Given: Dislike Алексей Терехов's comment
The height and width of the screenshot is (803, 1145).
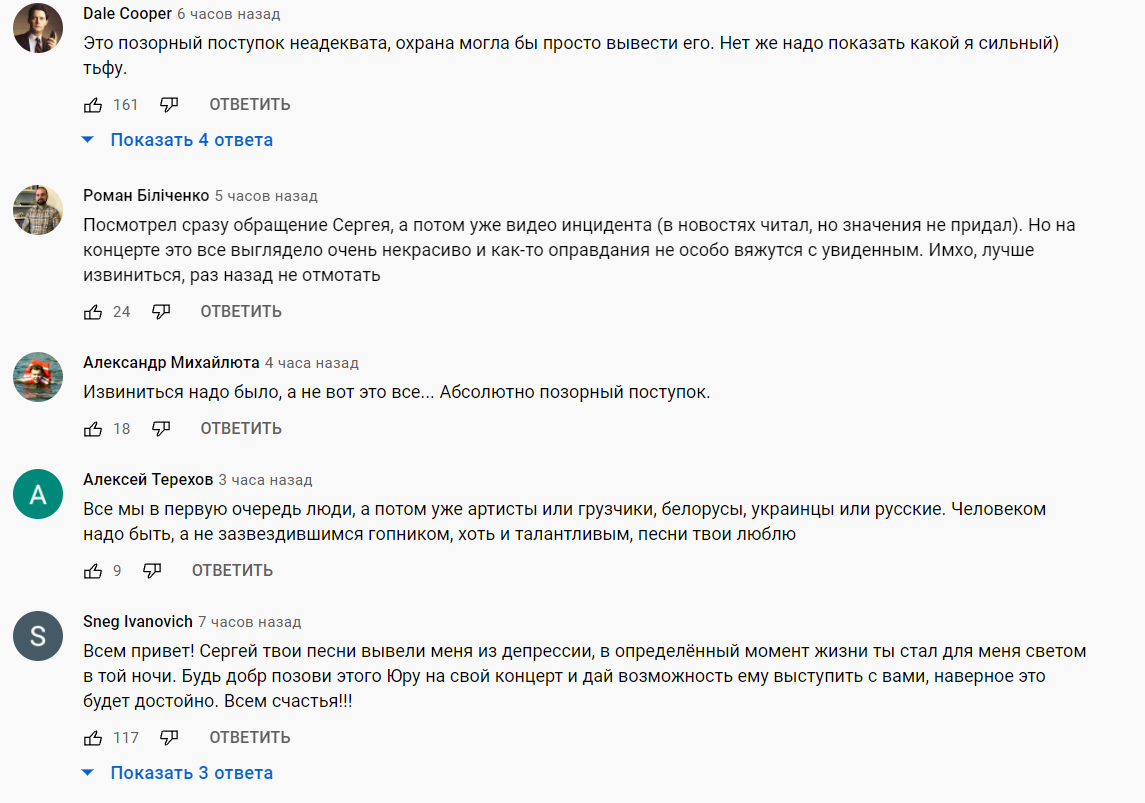Looking at the screenshot, I should [152, 571].
